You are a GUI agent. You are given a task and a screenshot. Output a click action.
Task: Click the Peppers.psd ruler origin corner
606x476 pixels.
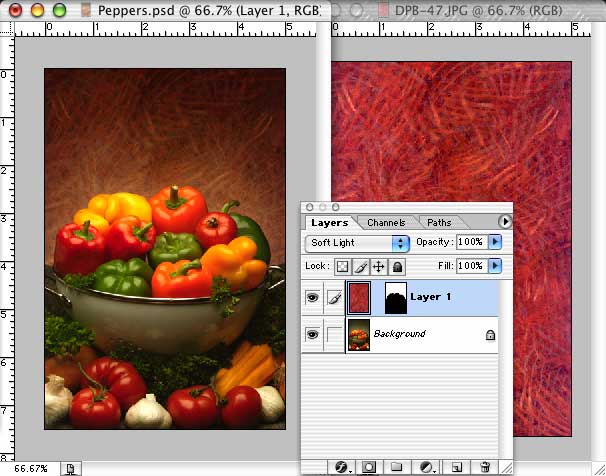click(x=7, y=29)
